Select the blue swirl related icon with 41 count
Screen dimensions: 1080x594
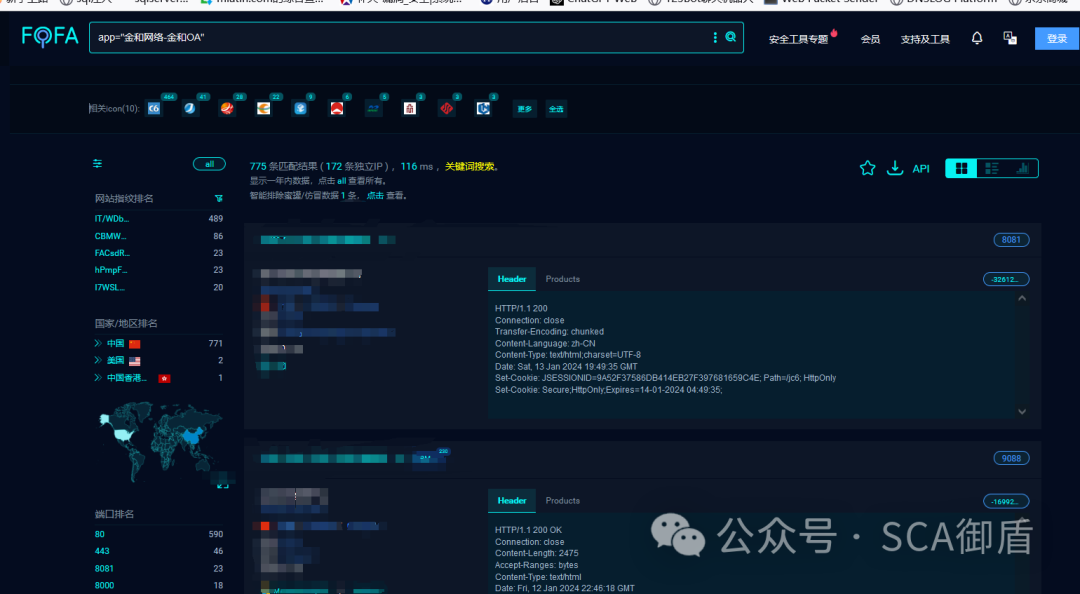190,108
